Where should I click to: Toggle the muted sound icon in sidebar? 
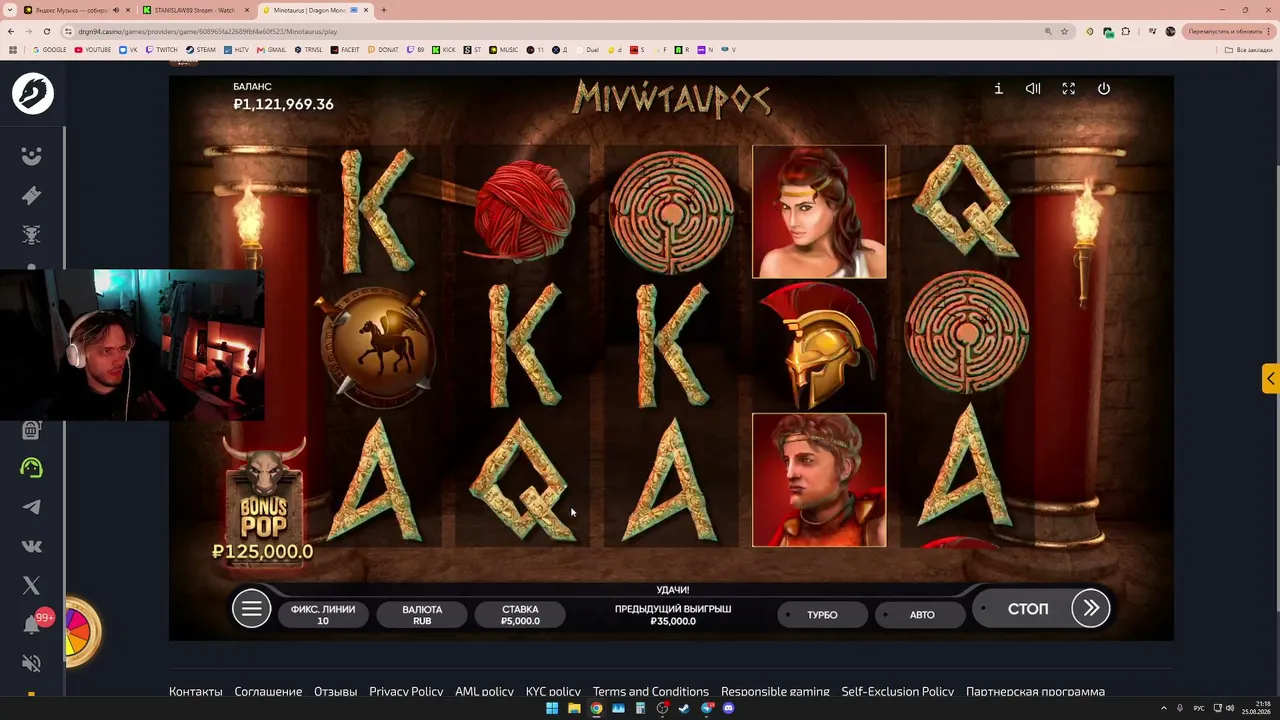point(32,663)
